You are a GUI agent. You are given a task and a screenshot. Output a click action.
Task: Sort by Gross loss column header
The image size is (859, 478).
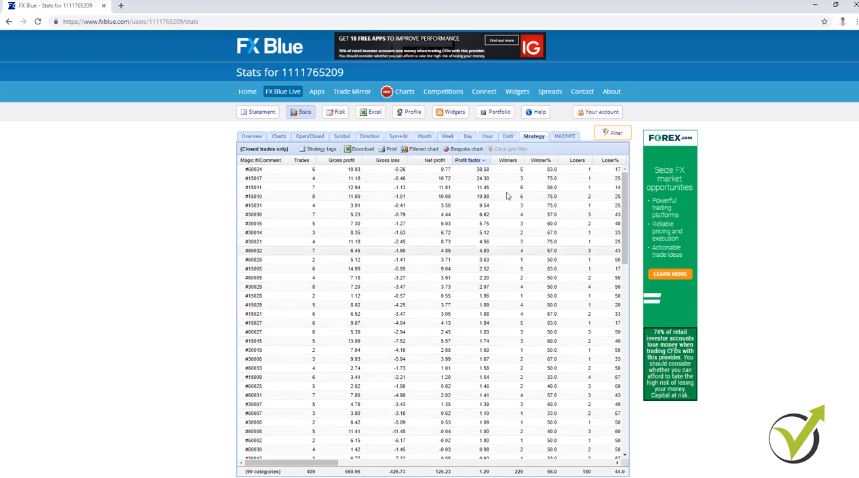point(387,160)
